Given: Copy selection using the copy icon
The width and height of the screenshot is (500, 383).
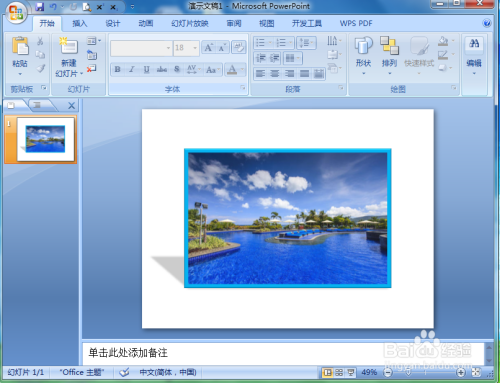Looking at the screenshot, I should click(40, 54).
